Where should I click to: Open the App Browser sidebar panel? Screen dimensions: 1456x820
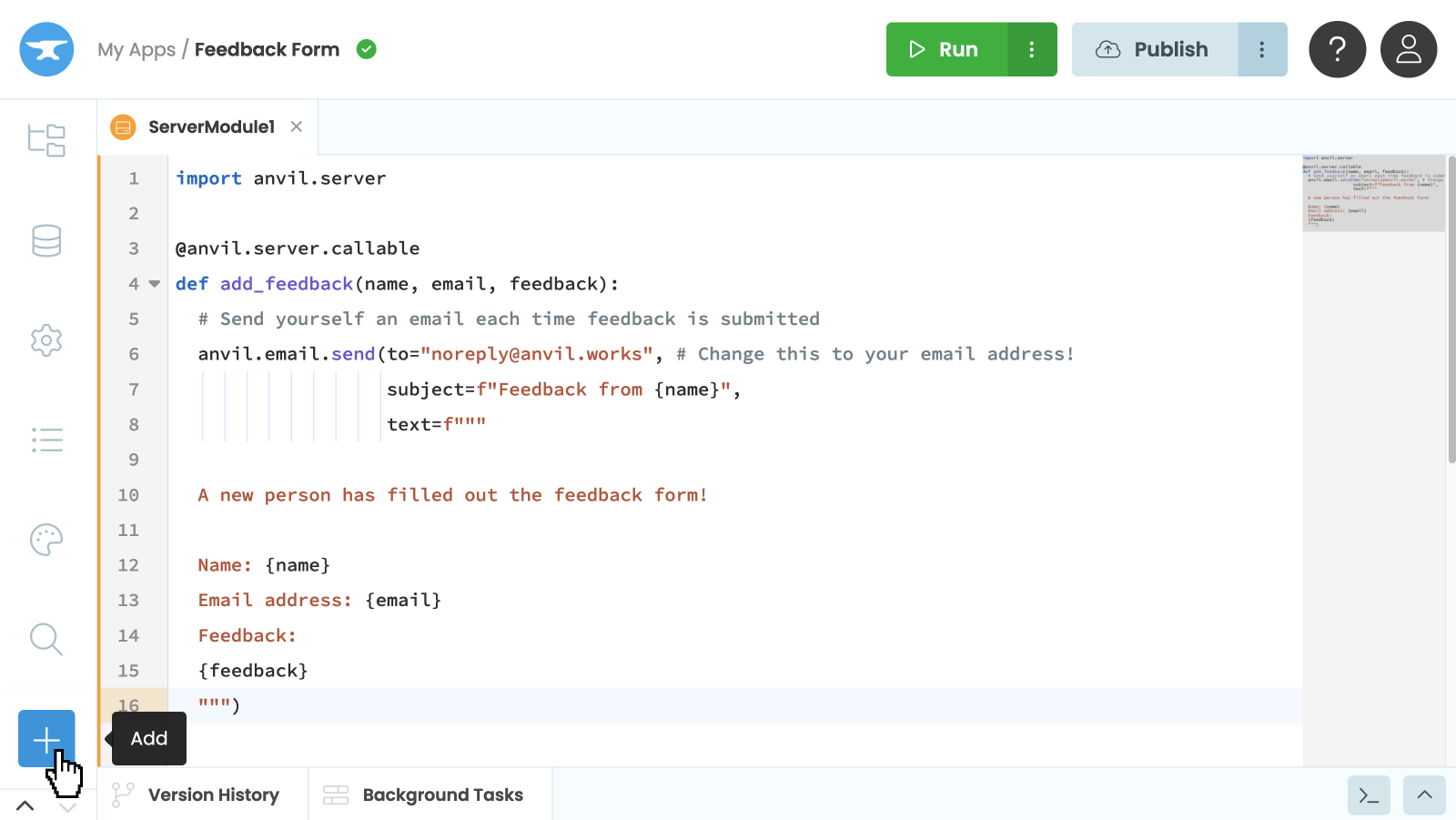(x=46, y=140)
